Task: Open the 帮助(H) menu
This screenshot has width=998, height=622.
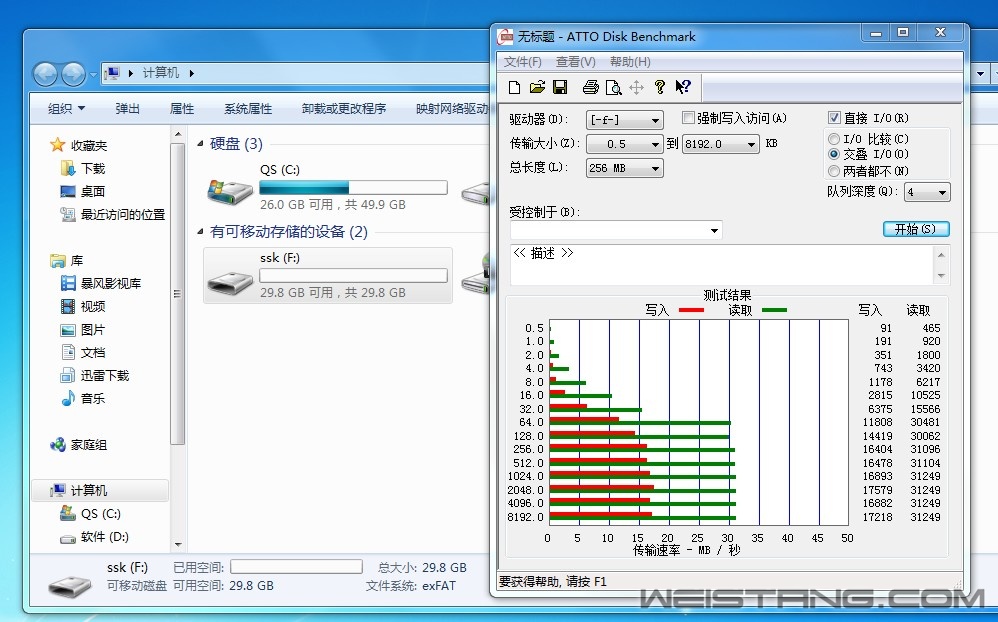Action: 629,62
